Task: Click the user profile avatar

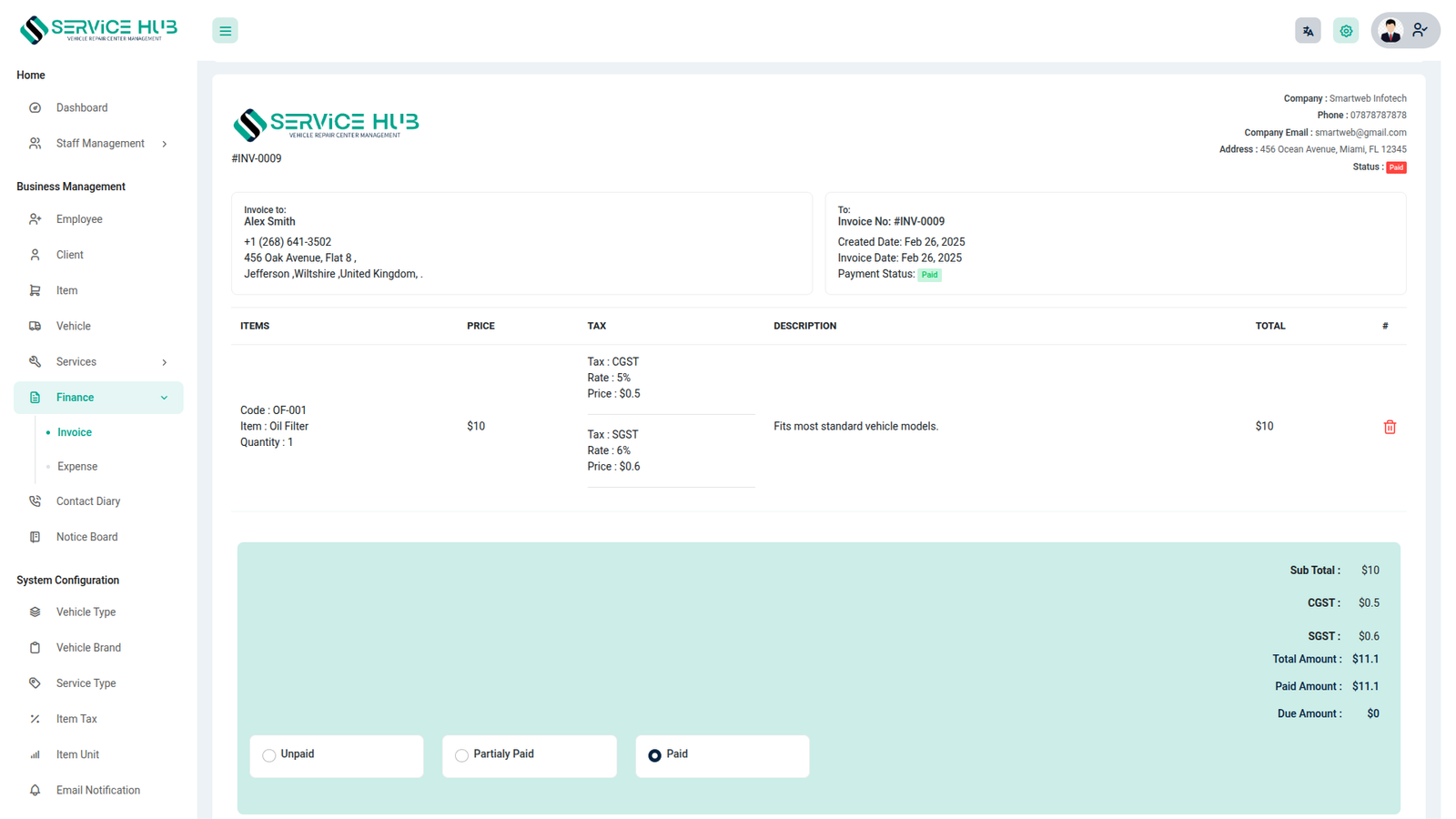Action: (1390, 31)
